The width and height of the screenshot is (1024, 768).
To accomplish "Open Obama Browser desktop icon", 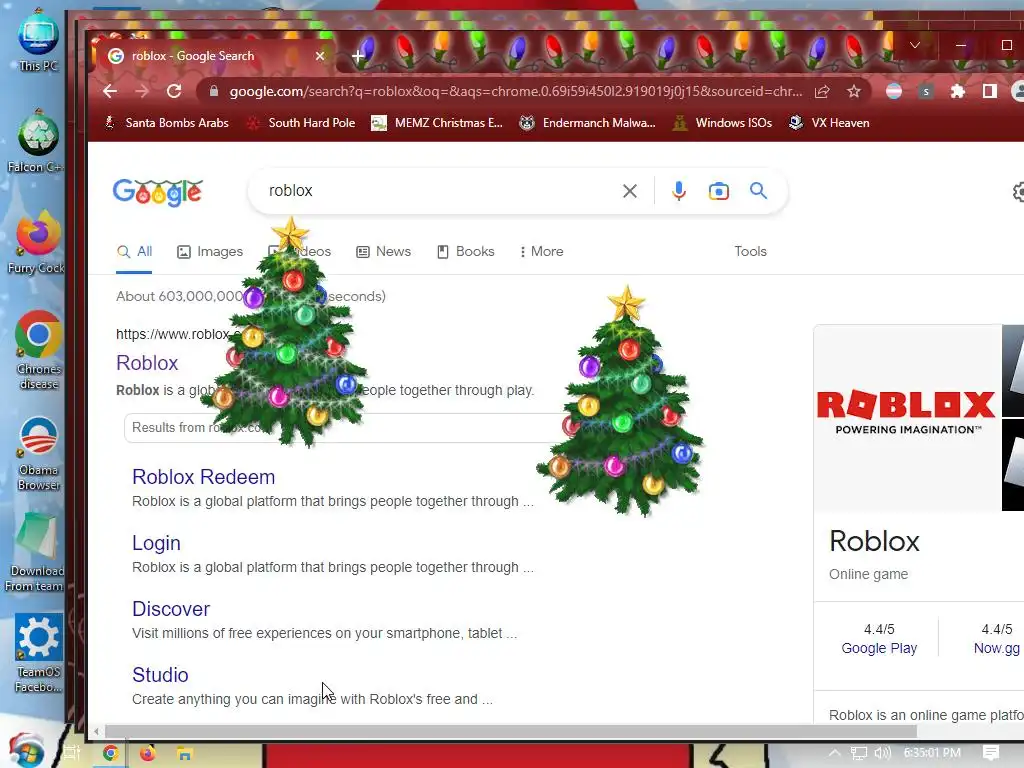I will [39, 453].
